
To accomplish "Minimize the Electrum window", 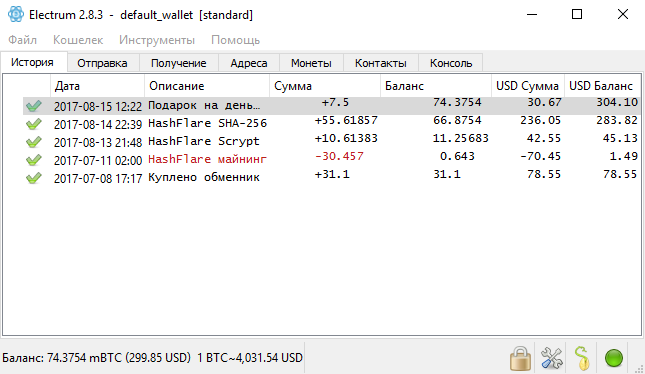I will coord(532,14).
